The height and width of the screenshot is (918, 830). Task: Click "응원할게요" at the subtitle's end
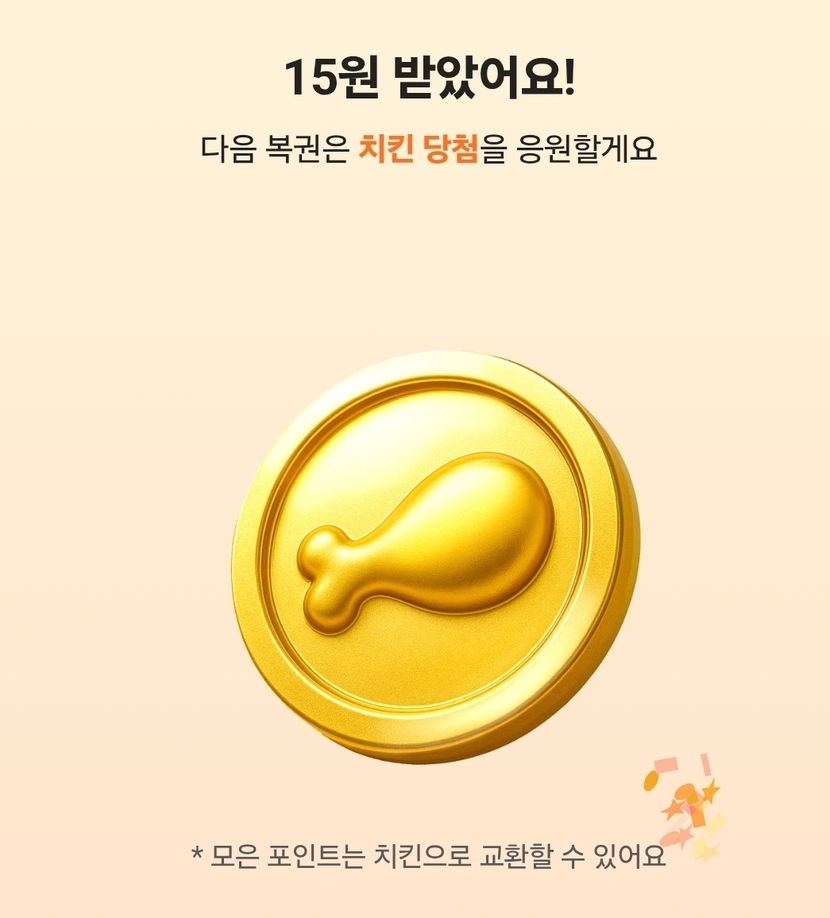pyautogui.click(x=587, y=148)
